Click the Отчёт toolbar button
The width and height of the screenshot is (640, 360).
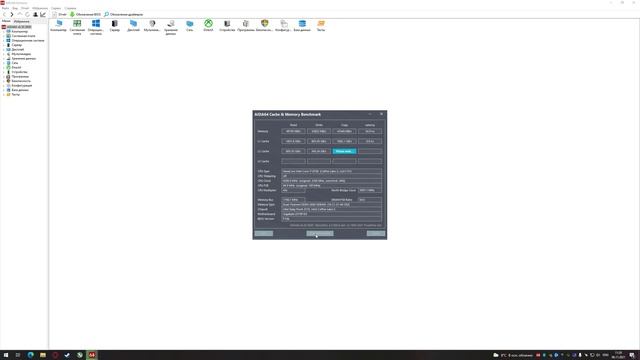point(59,14)
